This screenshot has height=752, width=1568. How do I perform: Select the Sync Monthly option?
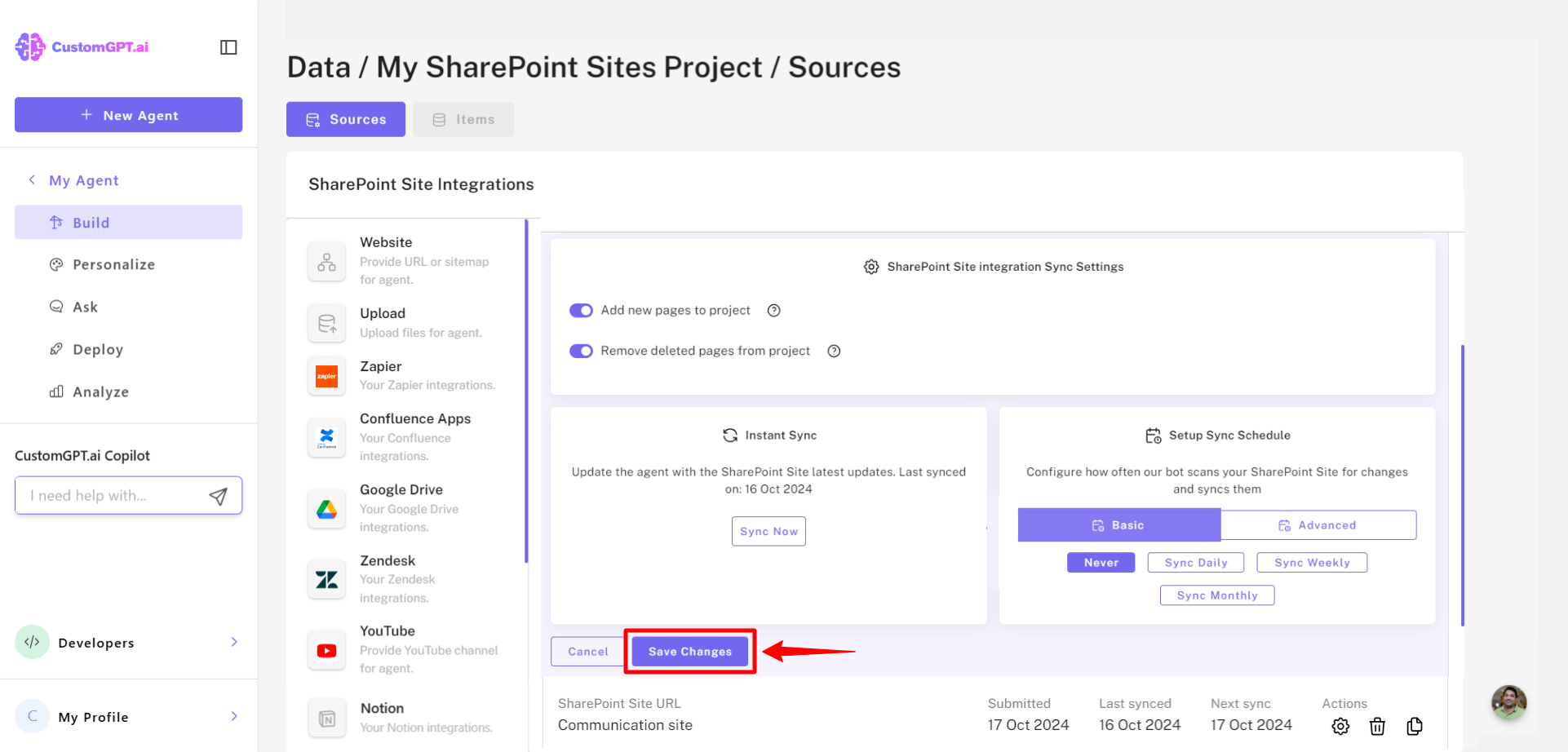tap(1217, 595)
